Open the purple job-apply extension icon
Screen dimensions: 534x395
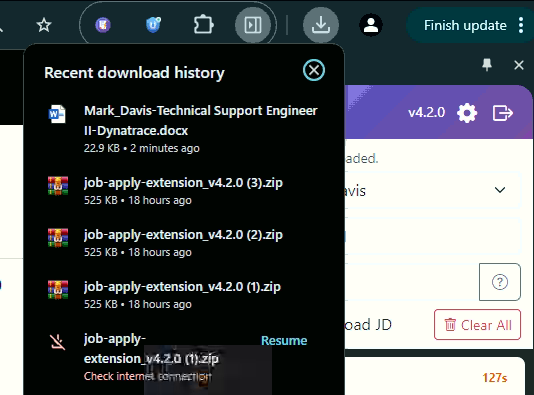click(103, 25)
